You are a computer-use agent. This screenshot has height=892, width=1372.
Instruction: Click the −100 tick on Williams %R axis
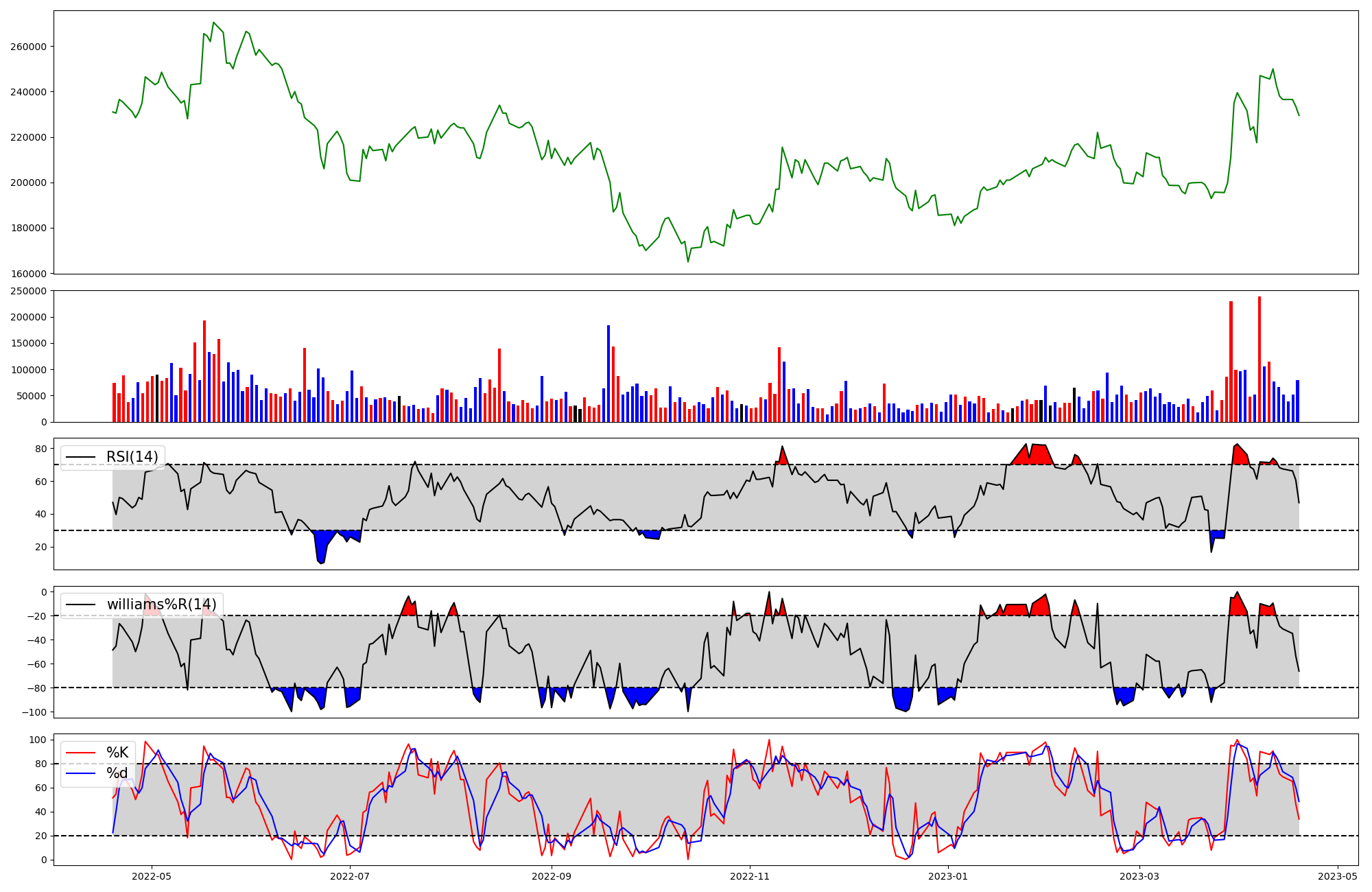coord(33,712)
